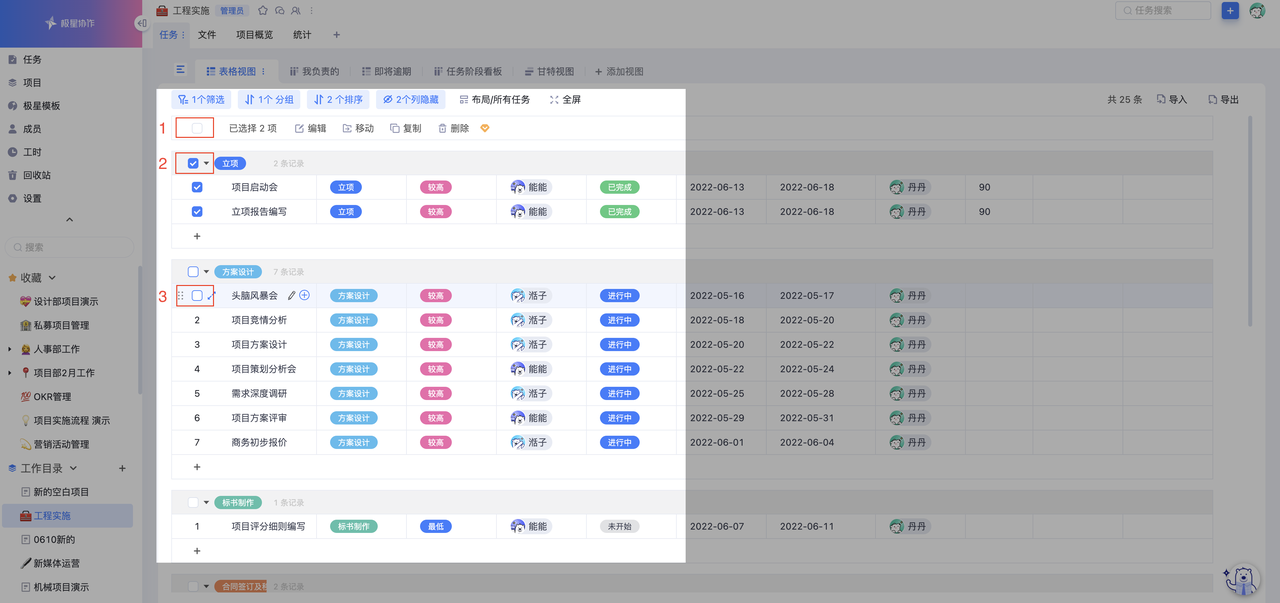Image resolution: width=1280 pixels, height=603 pixels.
Task: Open the 1个 分组 grouping button
Action: click(x=270, y=100)
